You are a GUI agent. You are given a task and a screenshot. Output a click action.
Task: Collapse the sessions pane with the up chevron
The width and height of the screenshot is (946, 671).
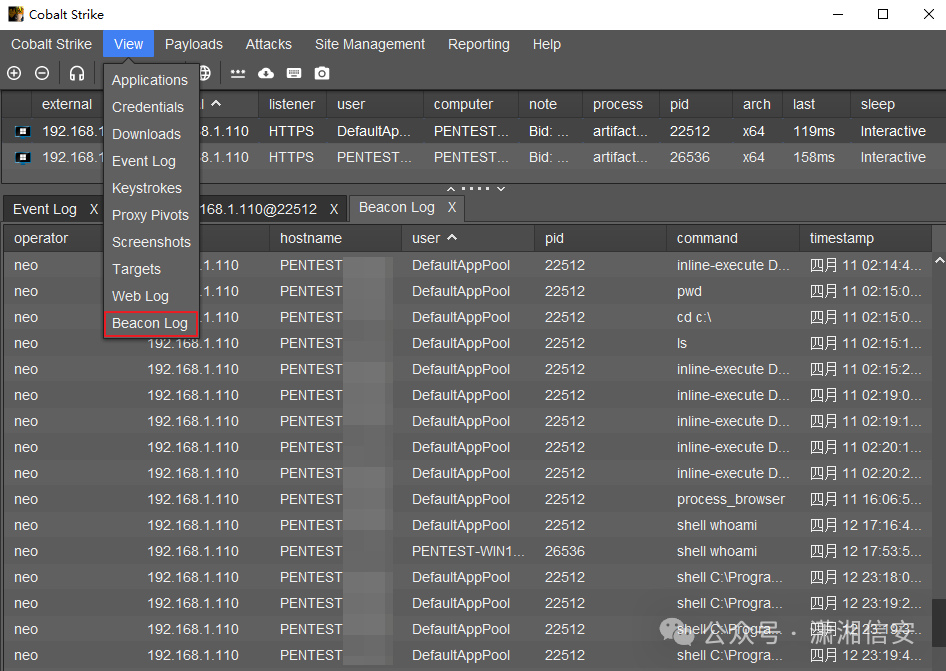451,188
